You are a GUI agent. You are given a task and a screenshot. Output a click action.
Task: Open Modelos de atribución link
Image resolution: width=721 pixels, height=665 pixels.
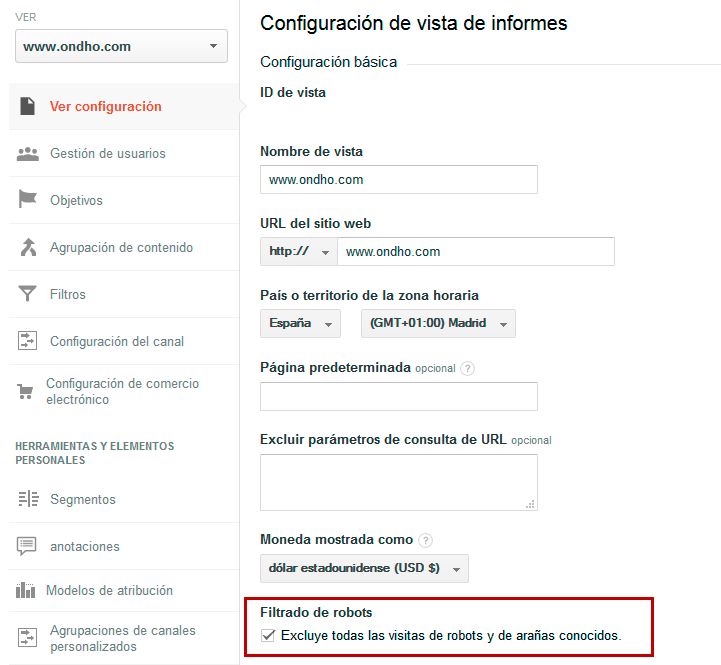pyautogui.click(x=109, y=590)
